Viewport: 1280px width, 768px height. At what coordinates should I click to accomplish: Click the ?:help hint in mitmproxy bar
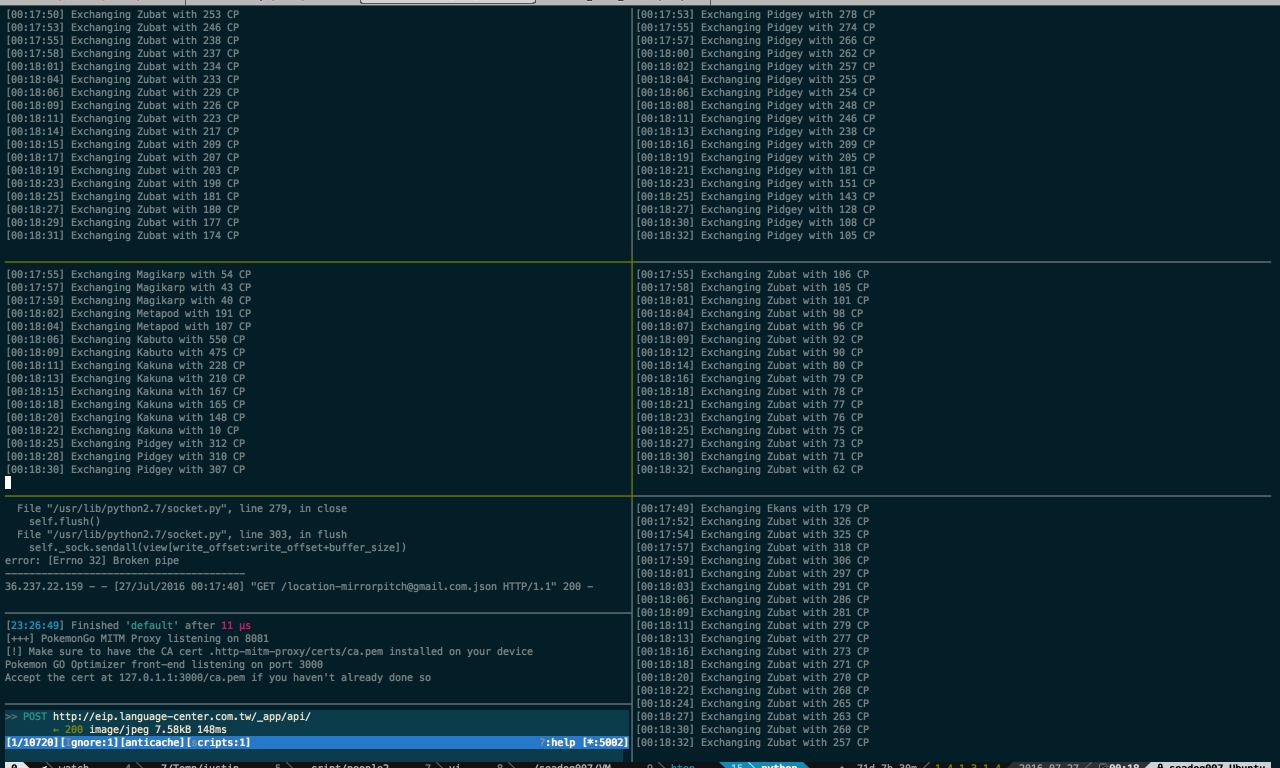557,742
